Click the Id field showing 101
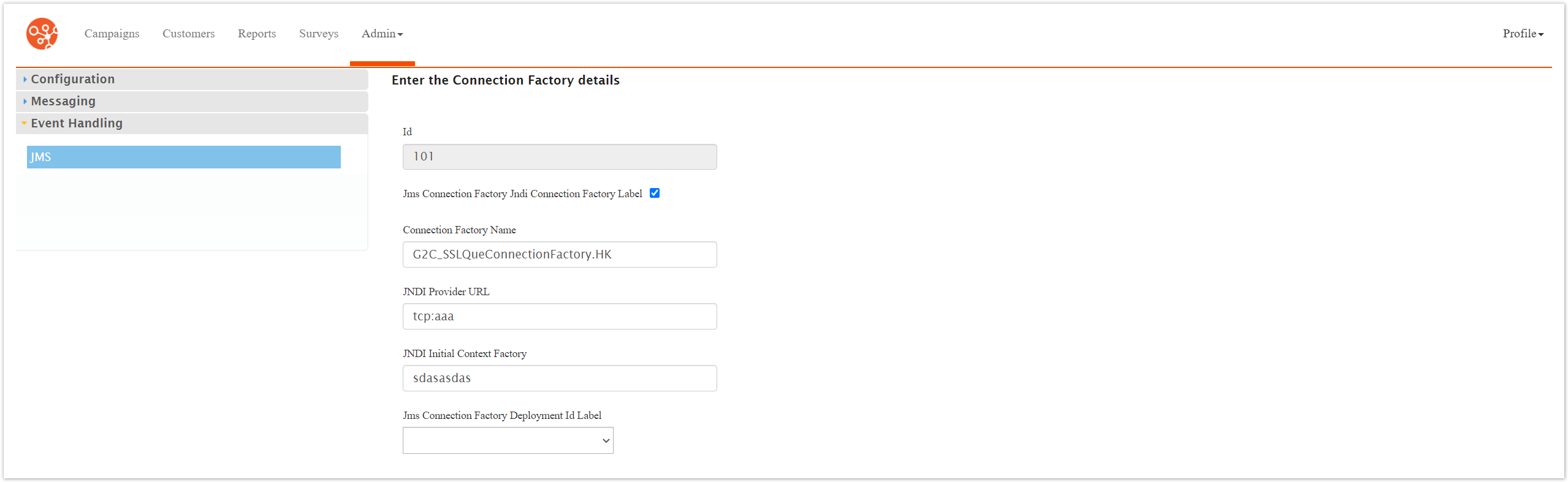This screenshot has width=1568, height=482. tap(560, 157)
